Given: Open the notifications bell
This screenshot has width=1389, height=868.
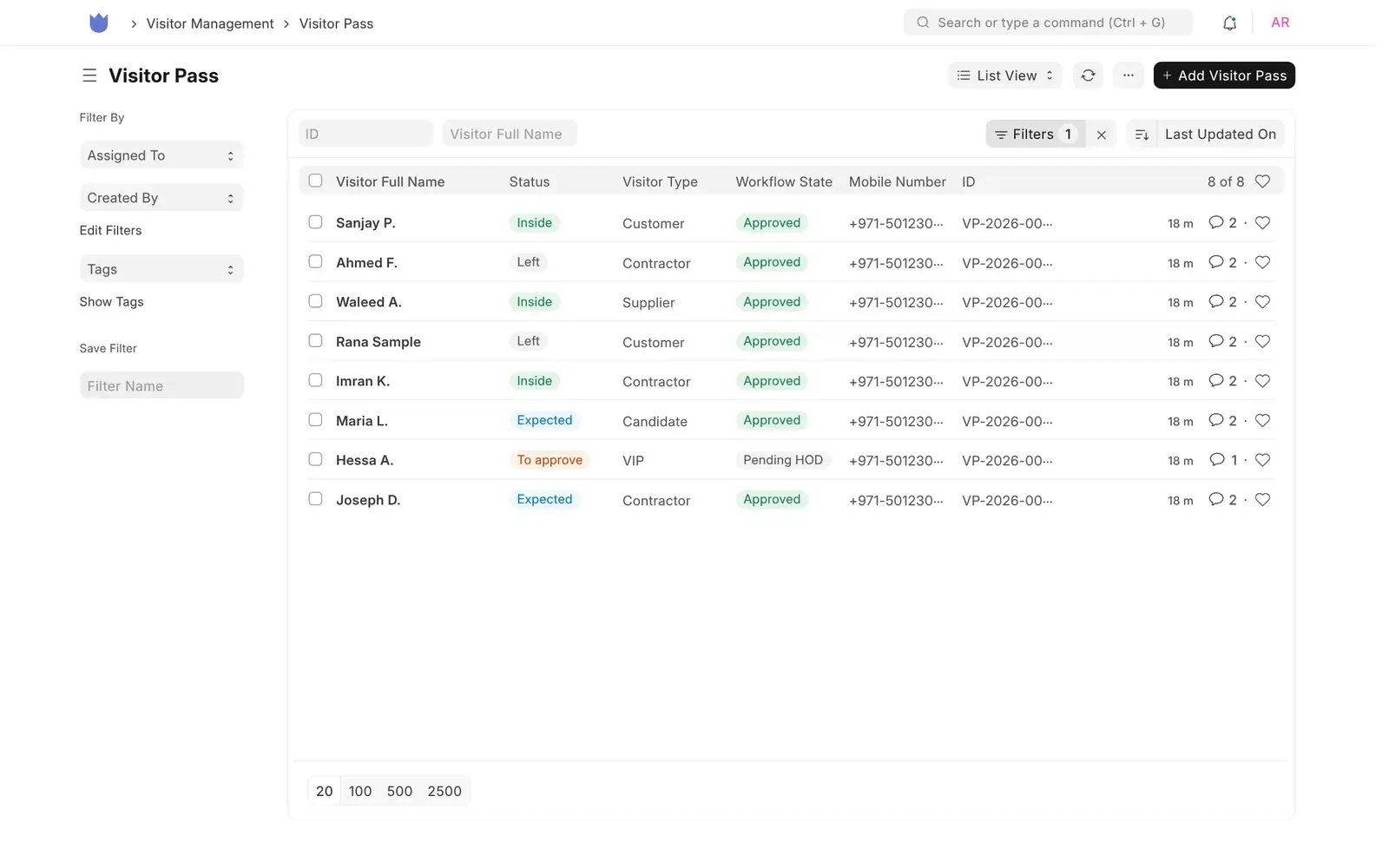Looking at the screenshot, I should pyautogui.click(x=1229, y=23).
